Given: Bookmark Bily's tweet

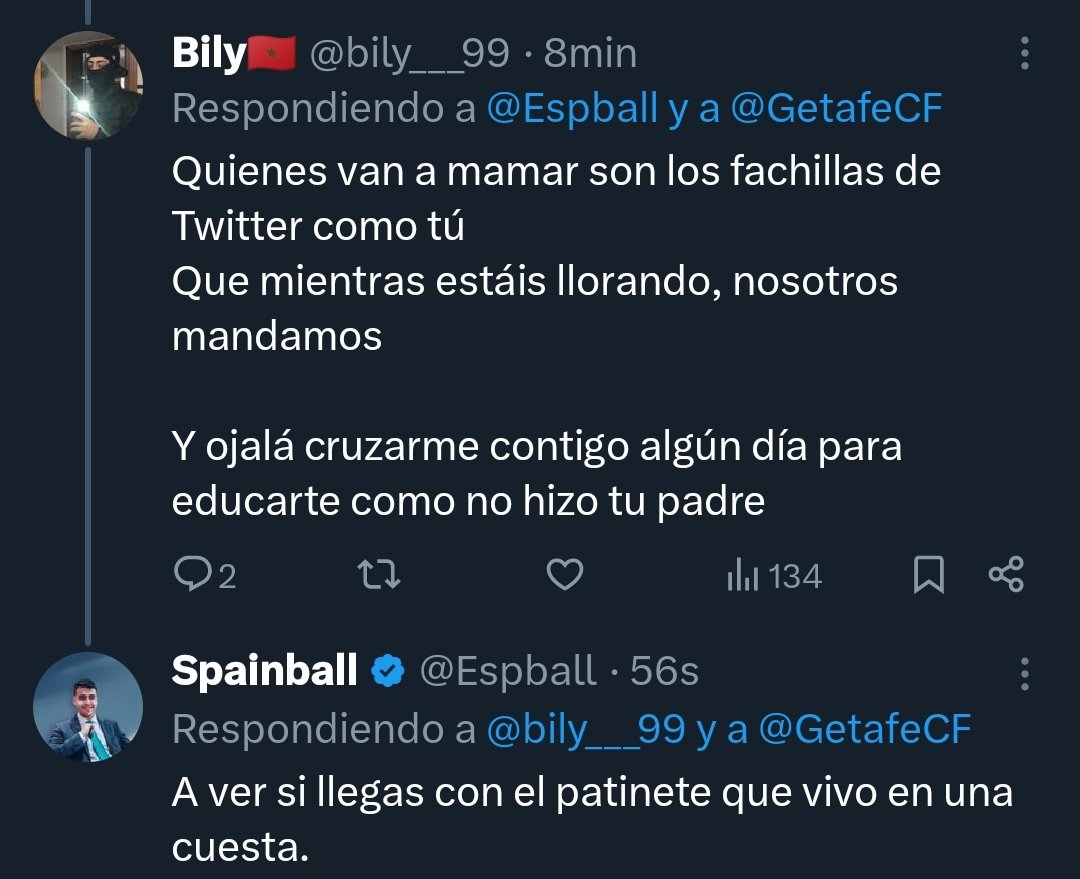Looking at the screenshot, I should pos(929,575).
